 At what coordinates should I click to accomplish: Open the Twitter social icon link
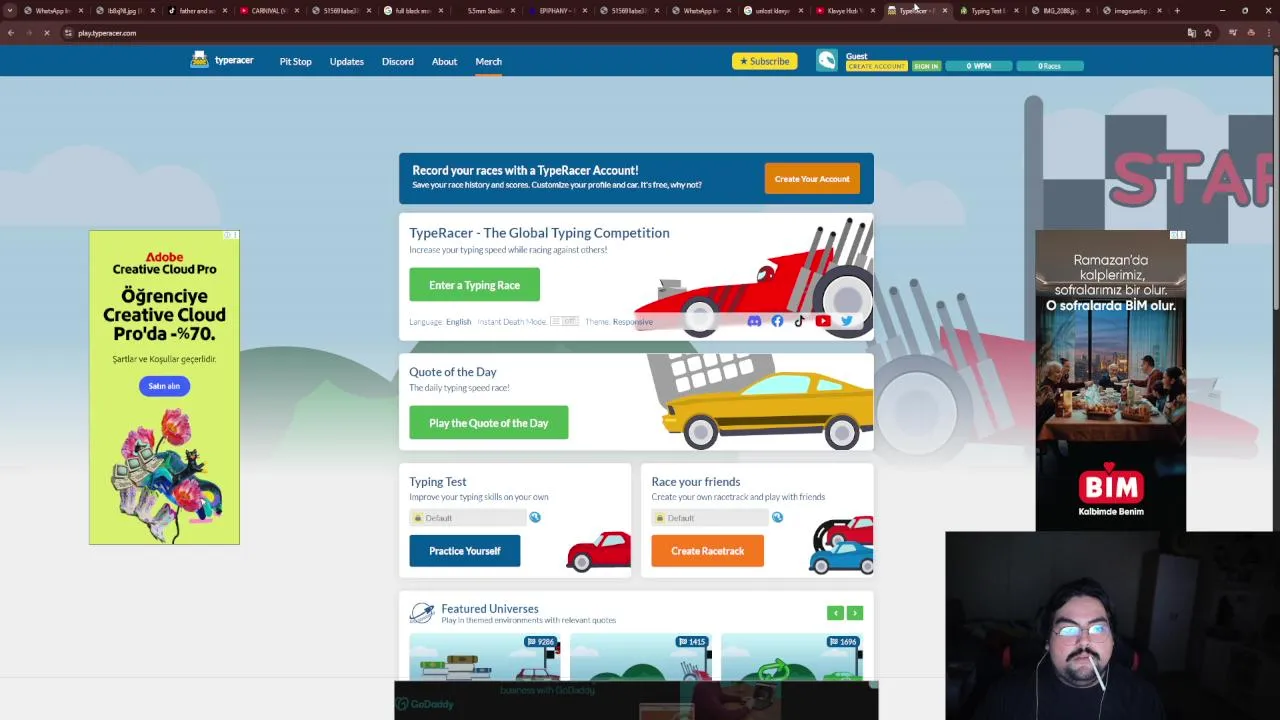pyautogui.click(x=847, y=321)
